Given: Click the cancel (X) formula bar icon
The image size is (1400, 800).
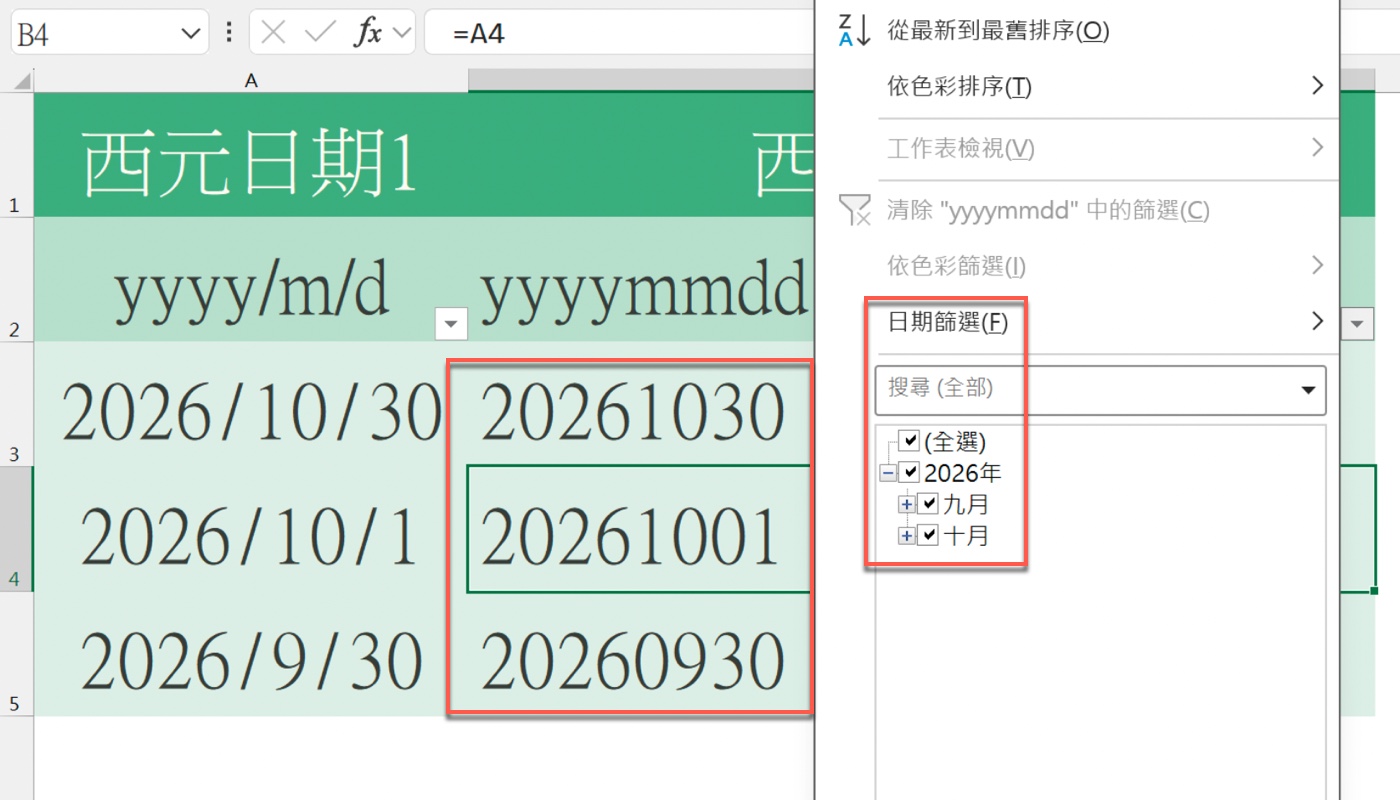Looking at the screenshot, I should click(273, 33).
